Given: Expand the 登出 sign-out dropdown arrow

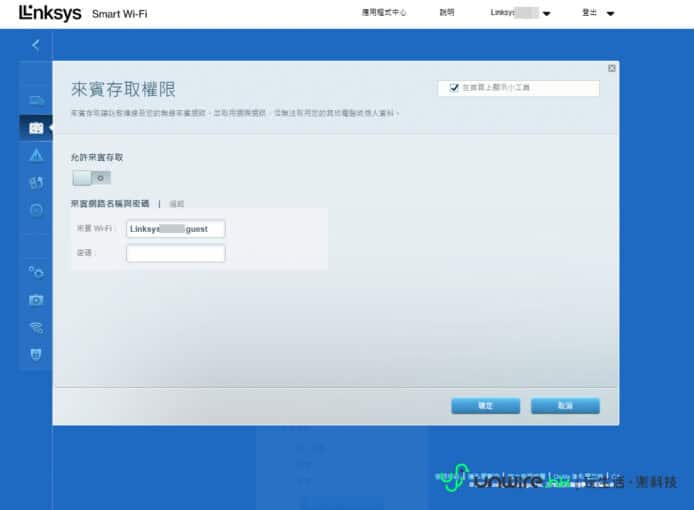Looking at the screenshot, I should [610, 14].
